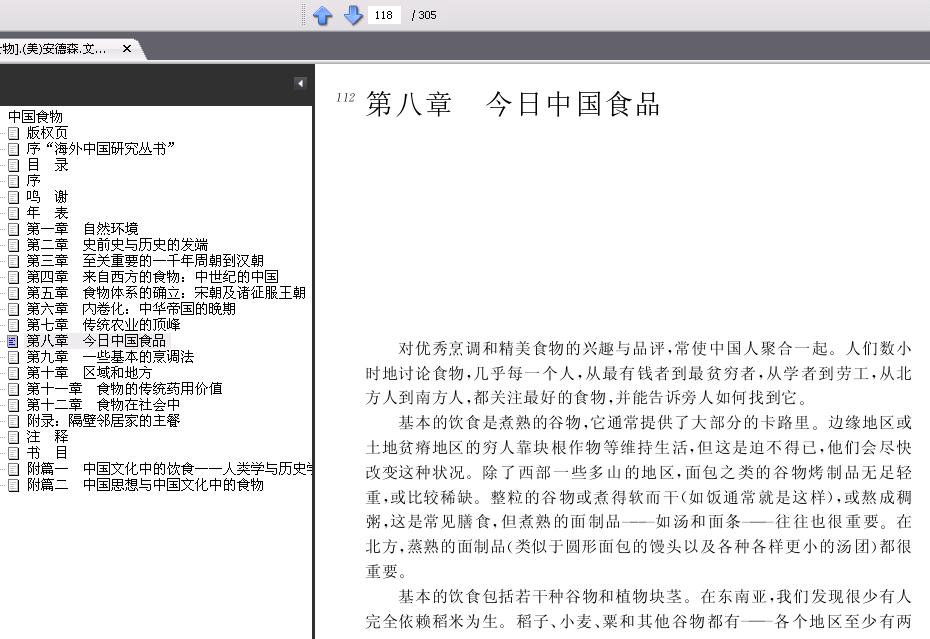Jump to 第一章 自然环境
The image size is (930, 639).
pos(82,228)
